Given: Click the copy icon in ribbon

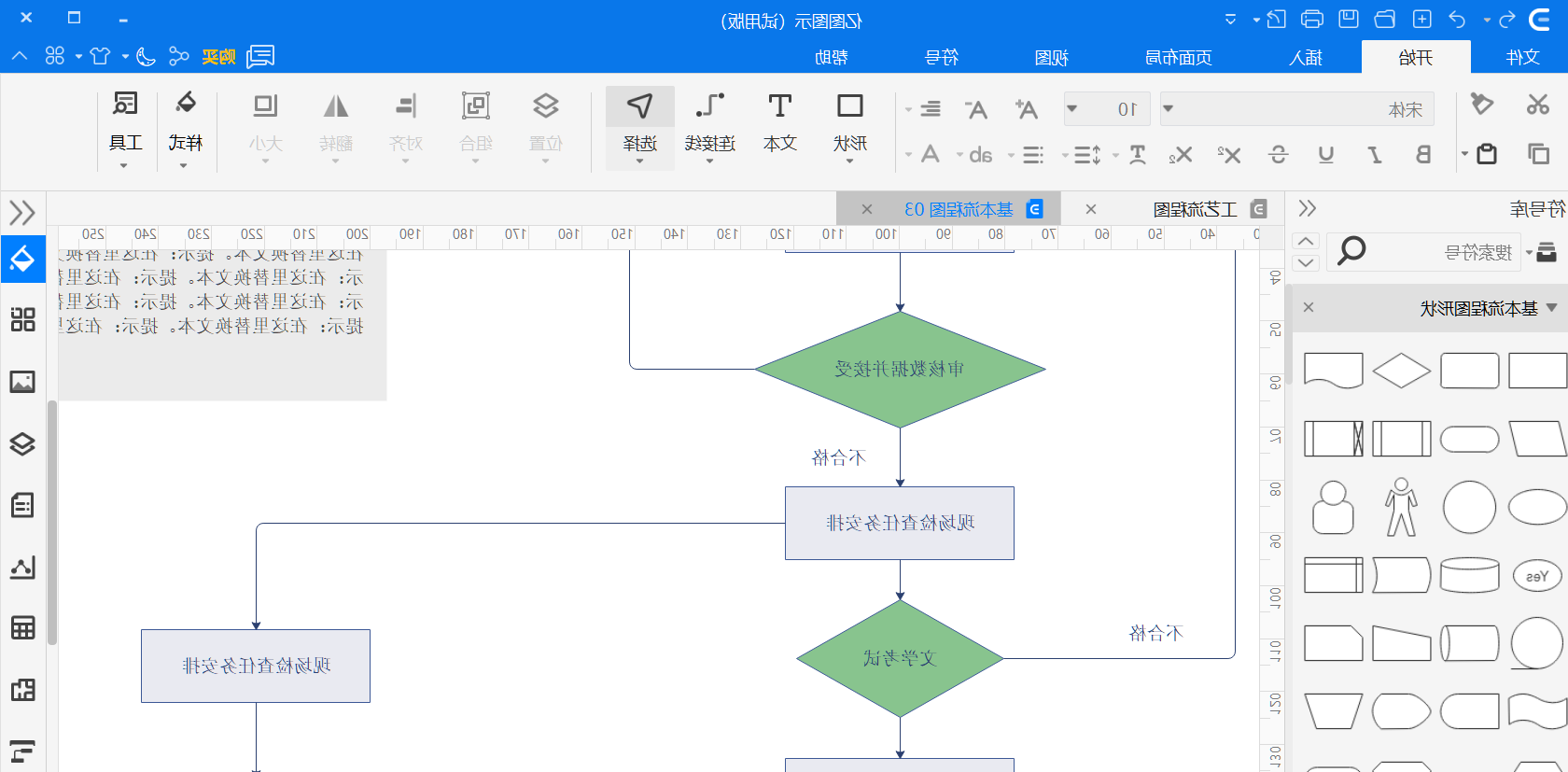Looking at the screenshot, I should [1538, 153].
